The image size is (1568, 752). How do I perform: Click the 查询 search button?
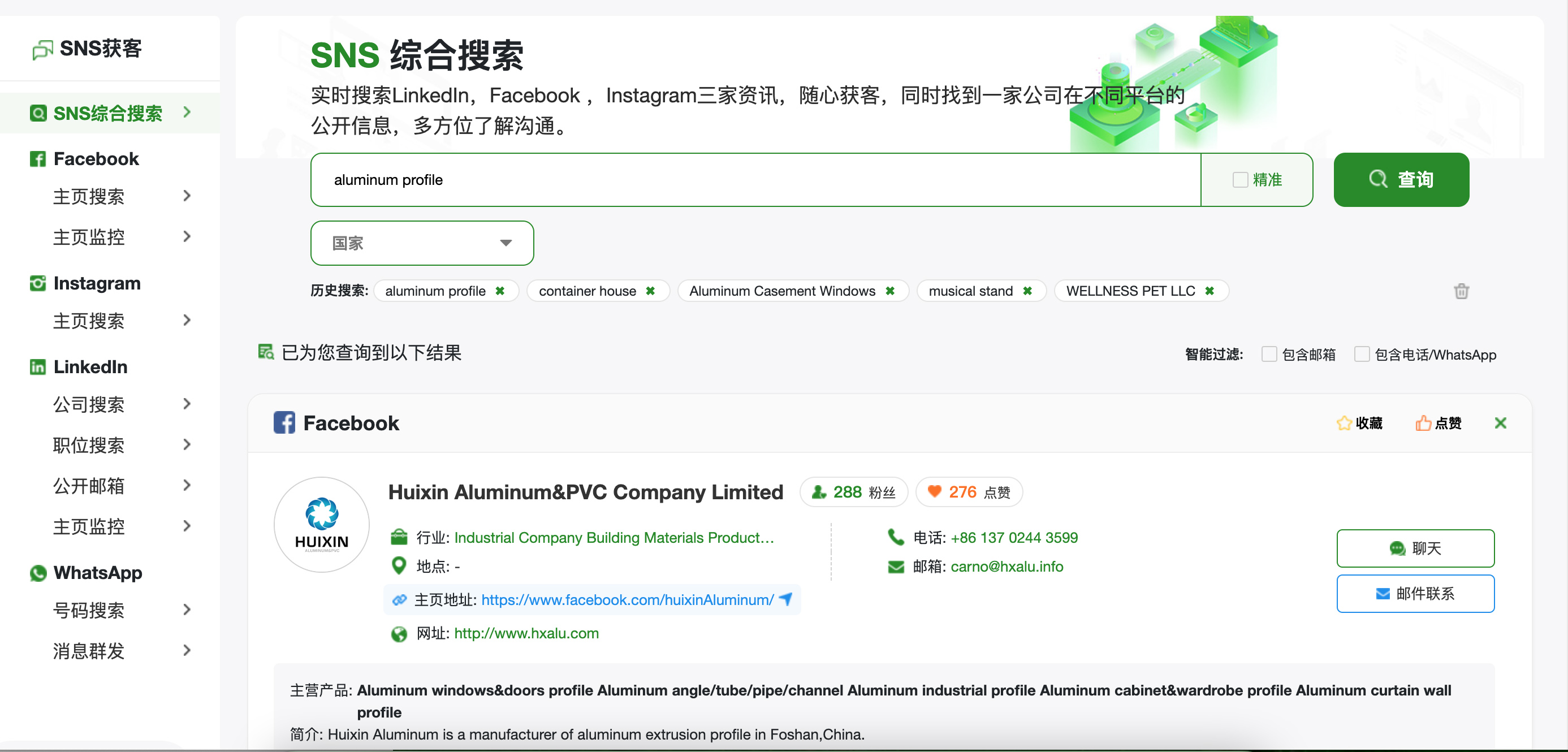coord(1401,180)
